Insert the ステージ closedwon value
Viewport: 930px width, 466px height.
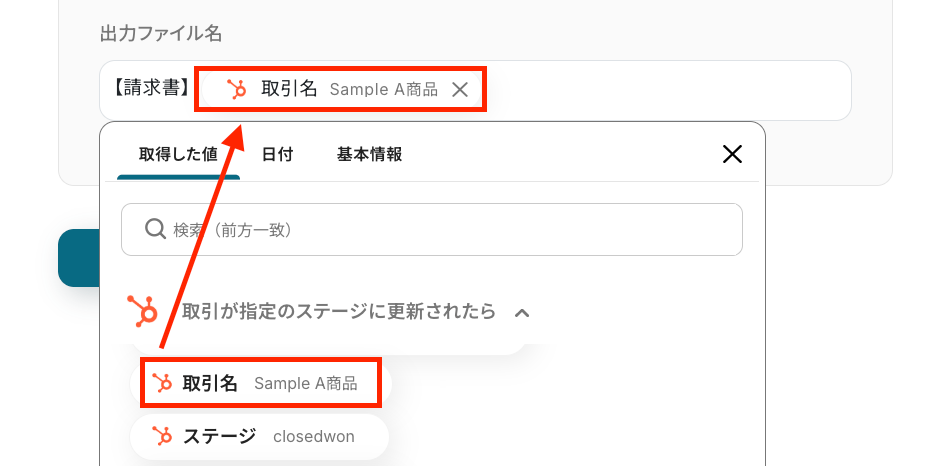259,436
